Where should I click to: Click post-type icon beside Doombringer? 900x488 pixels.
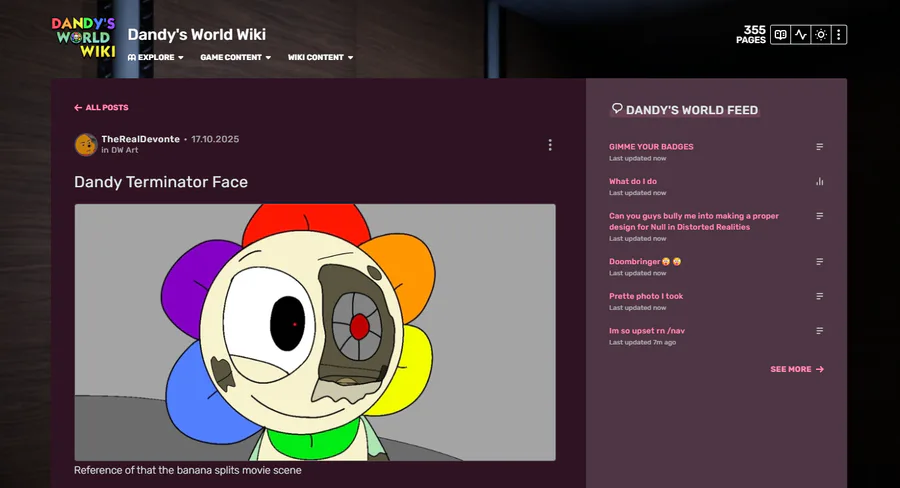click(x=820, y=262)
